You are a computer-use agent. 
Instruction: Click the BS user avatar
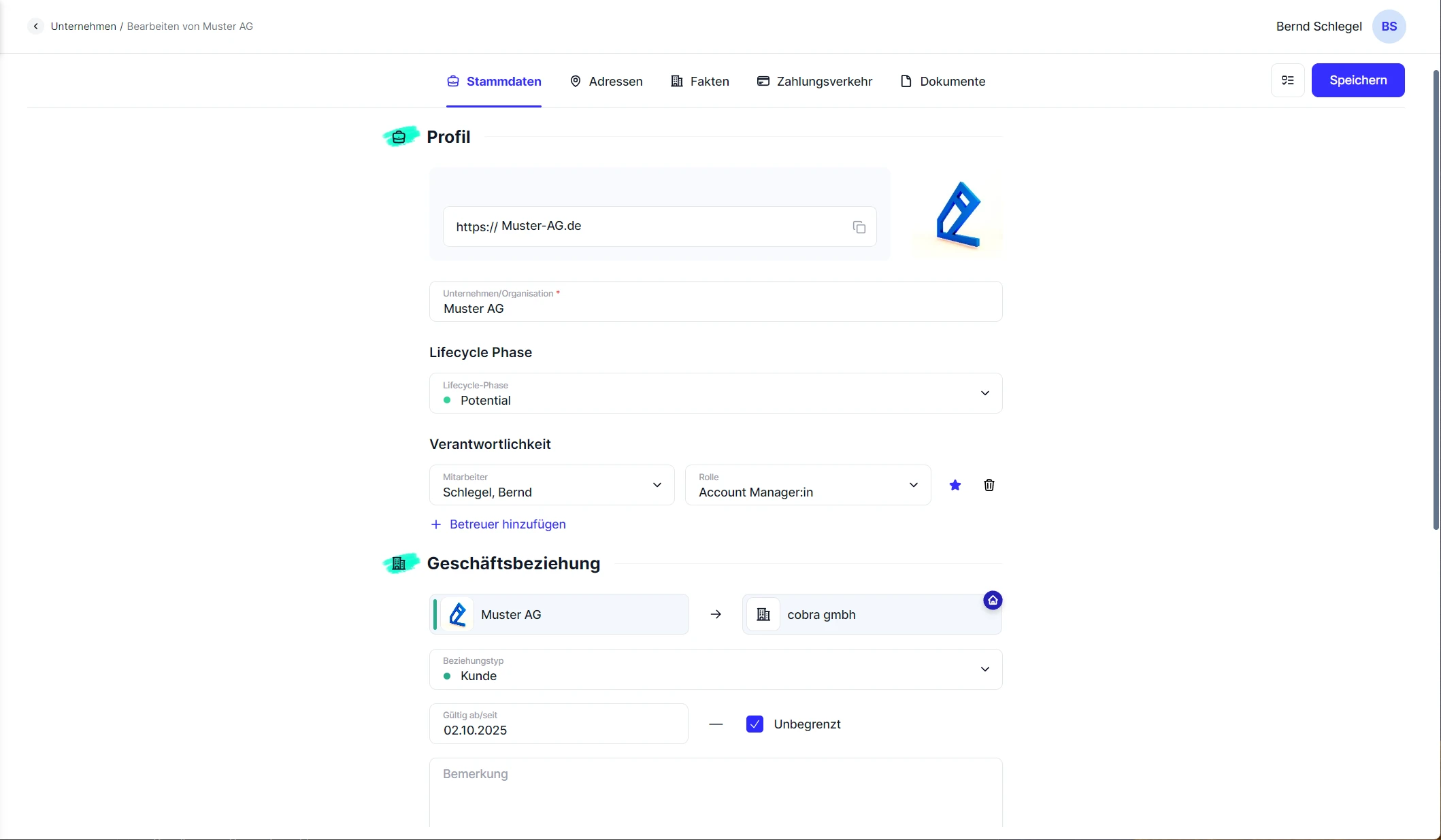pos(1389,27)
